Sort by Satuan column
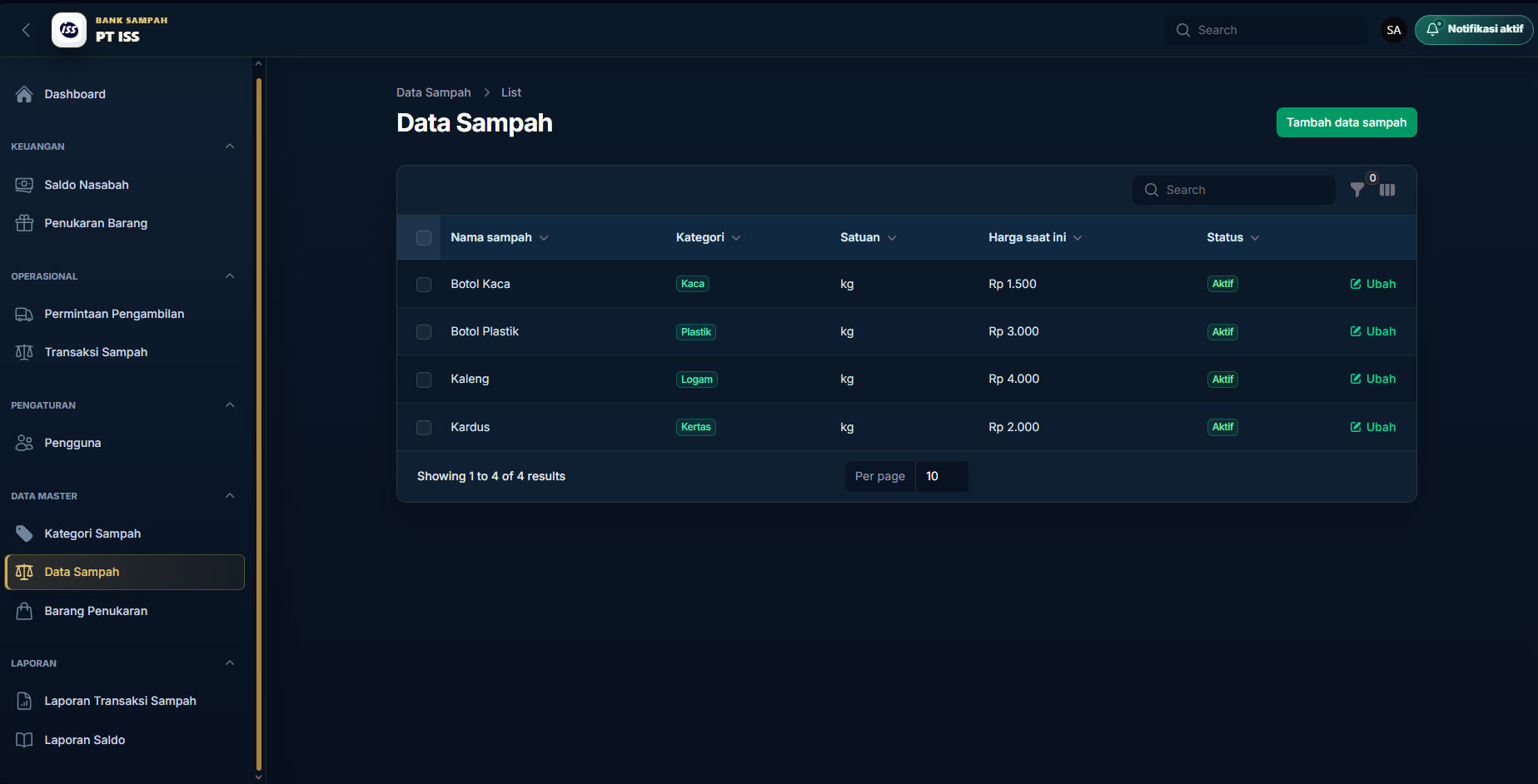 click(x=868, y=237)
